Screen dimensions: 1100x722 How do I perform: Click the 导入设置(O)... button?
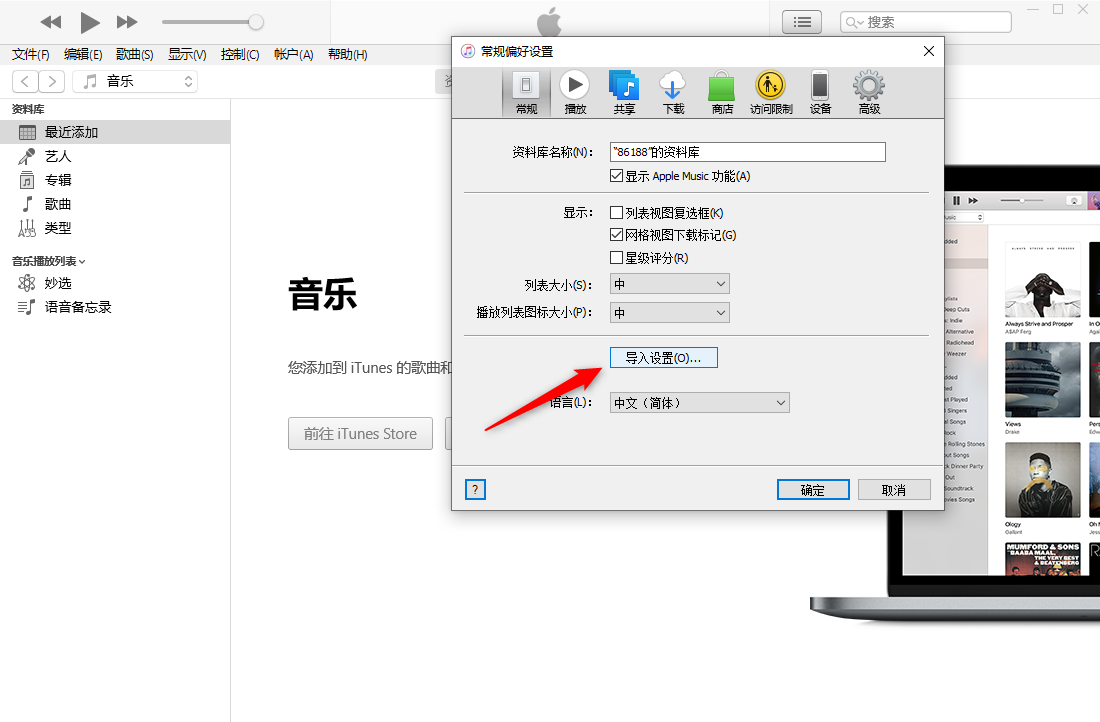point(664,358)
